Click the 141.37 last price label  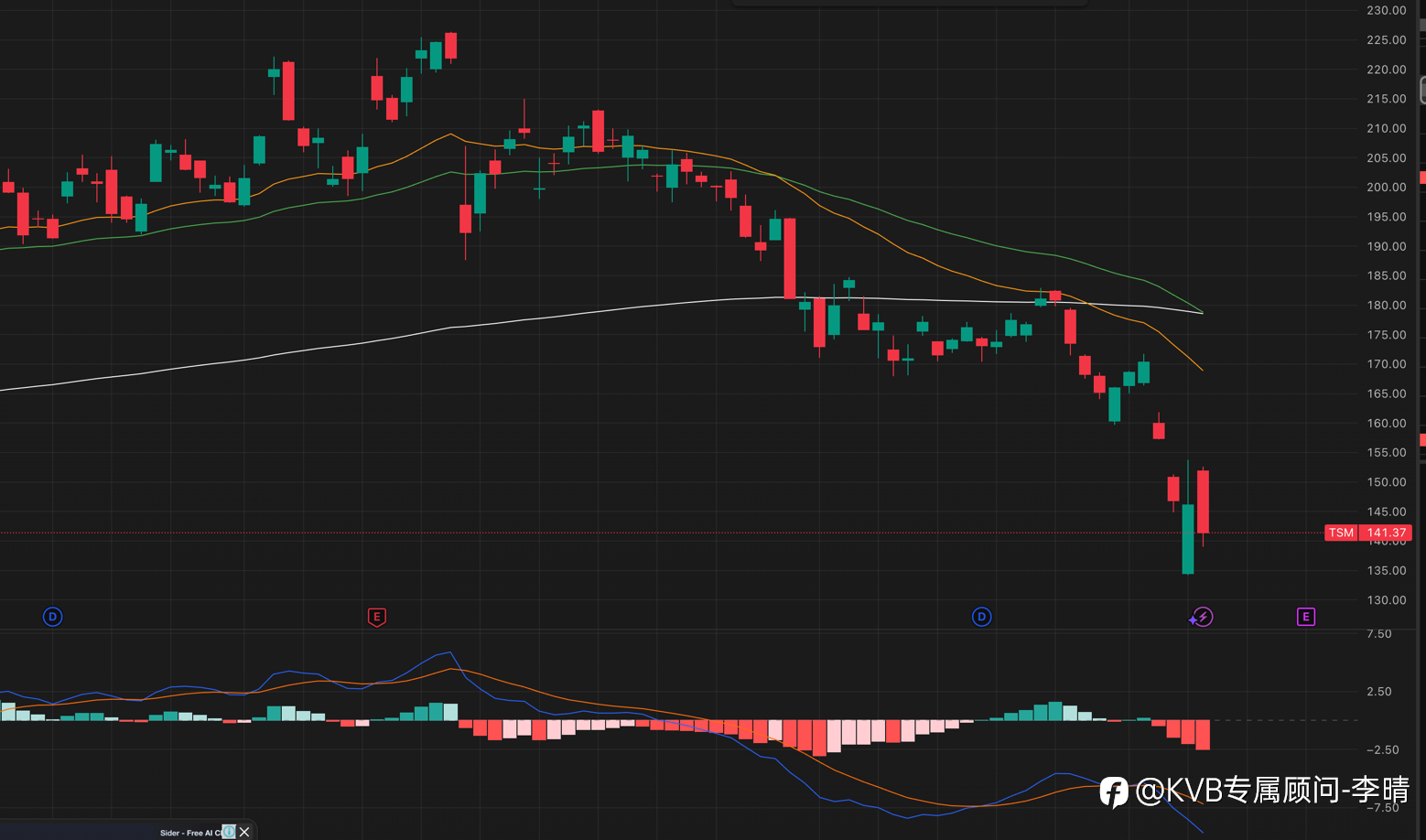(x=1386, y=533)
